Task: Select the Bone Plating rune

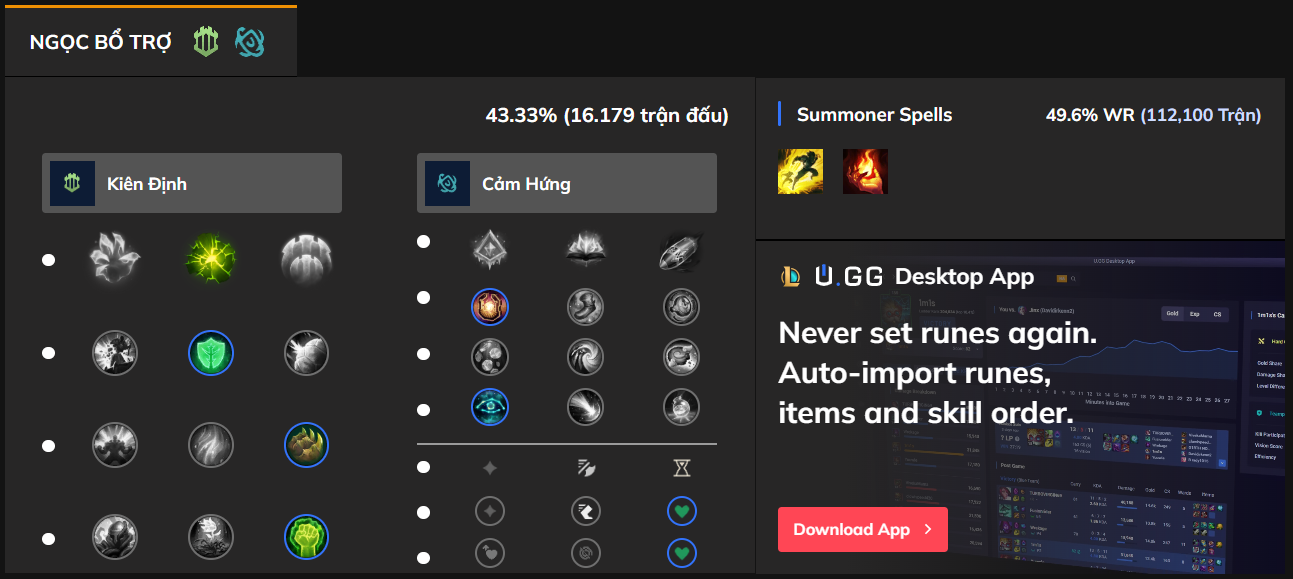Action: pos(306,445)
